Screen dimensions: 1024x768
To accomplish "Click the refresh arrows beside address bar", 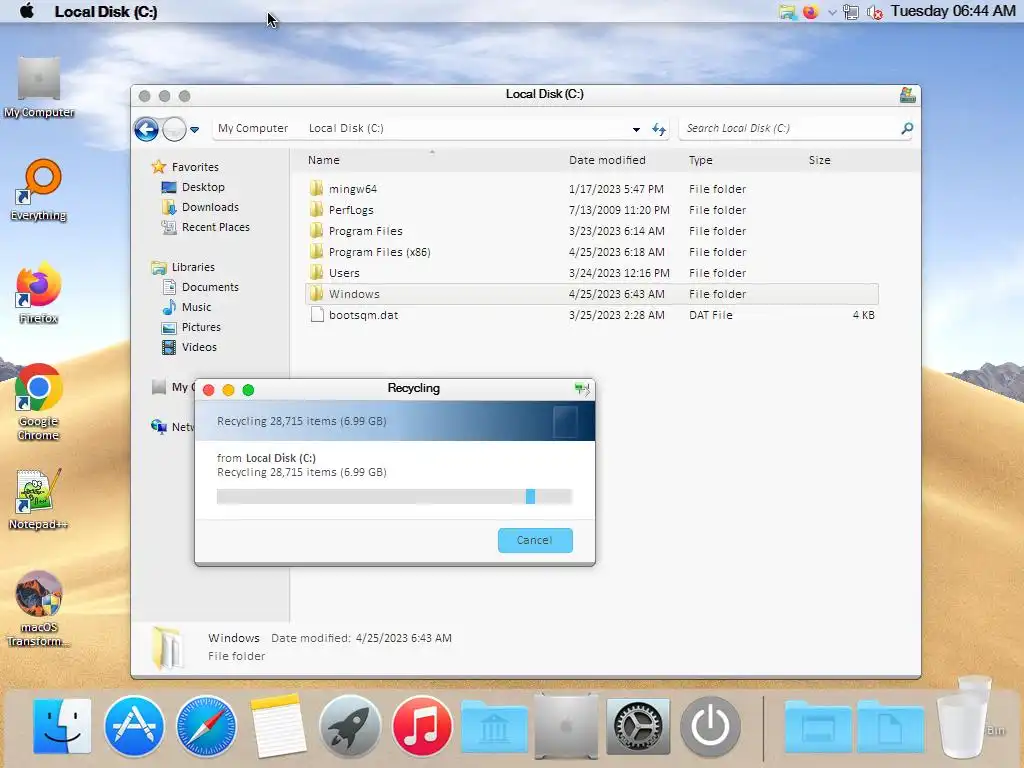I will click(659, 129).
